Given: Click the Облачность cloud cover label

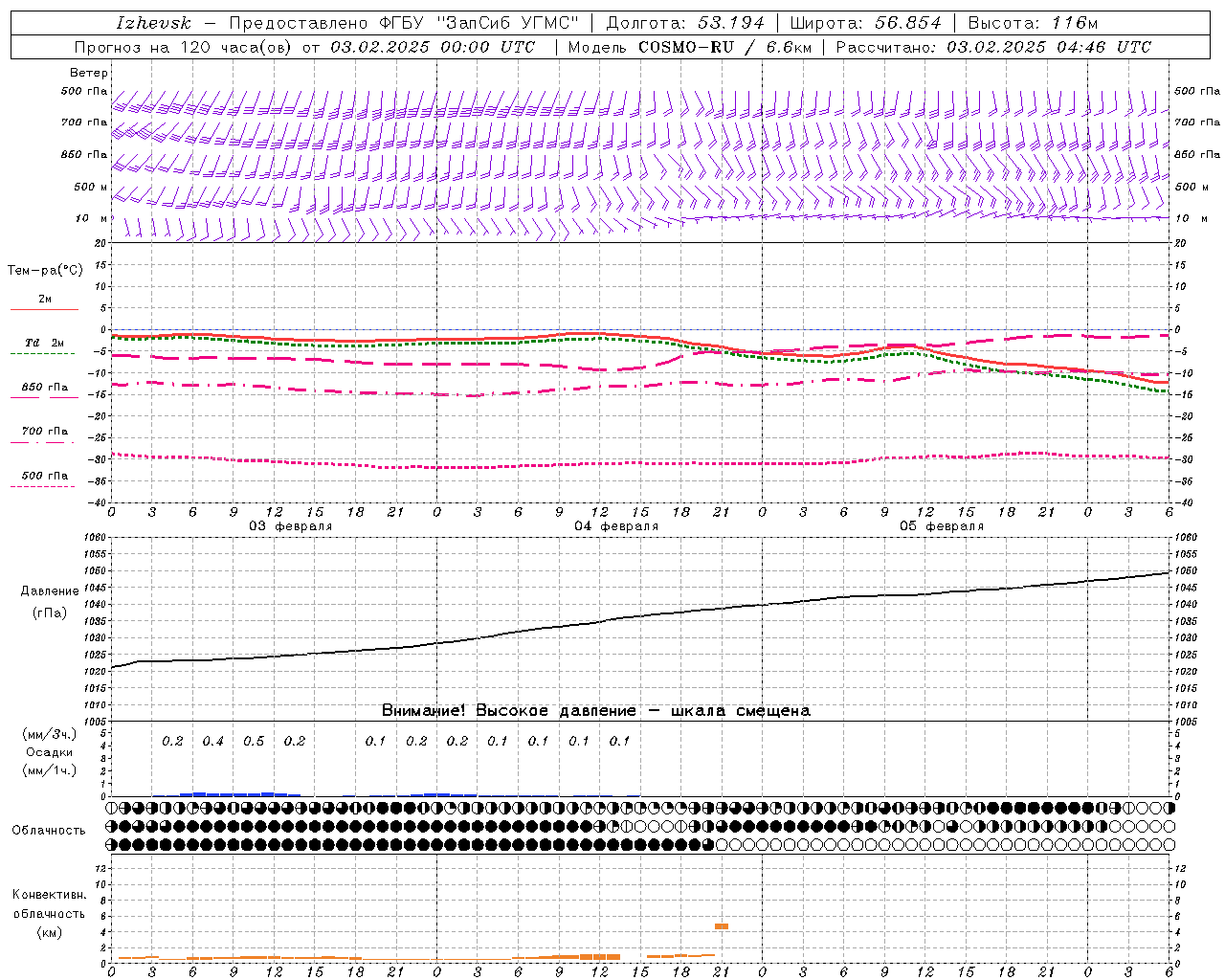Looking at the screenshot, I should coord(49,831).
